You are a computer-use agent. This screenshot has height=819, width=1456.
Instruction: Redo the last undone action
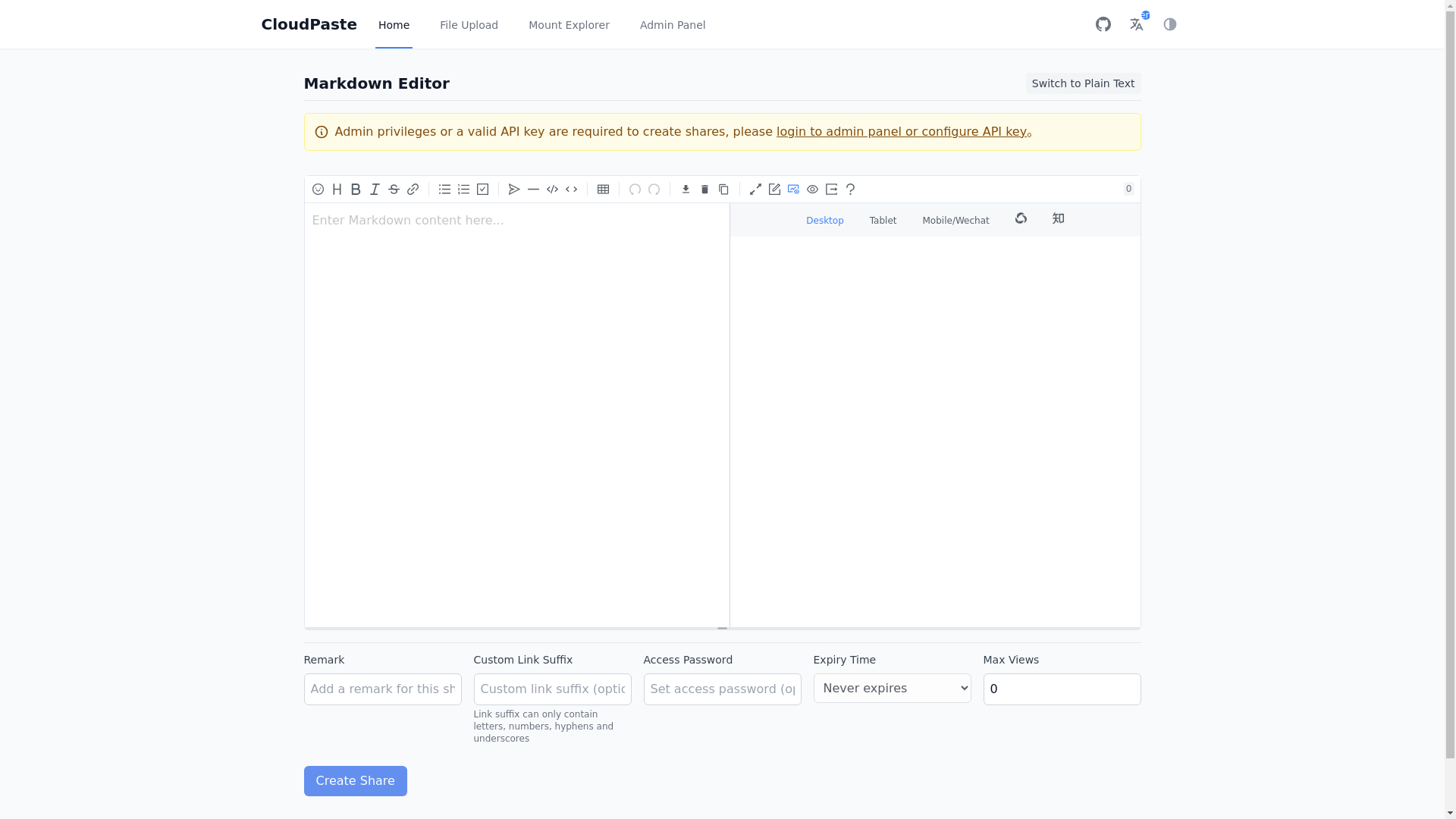coord(654,190)
